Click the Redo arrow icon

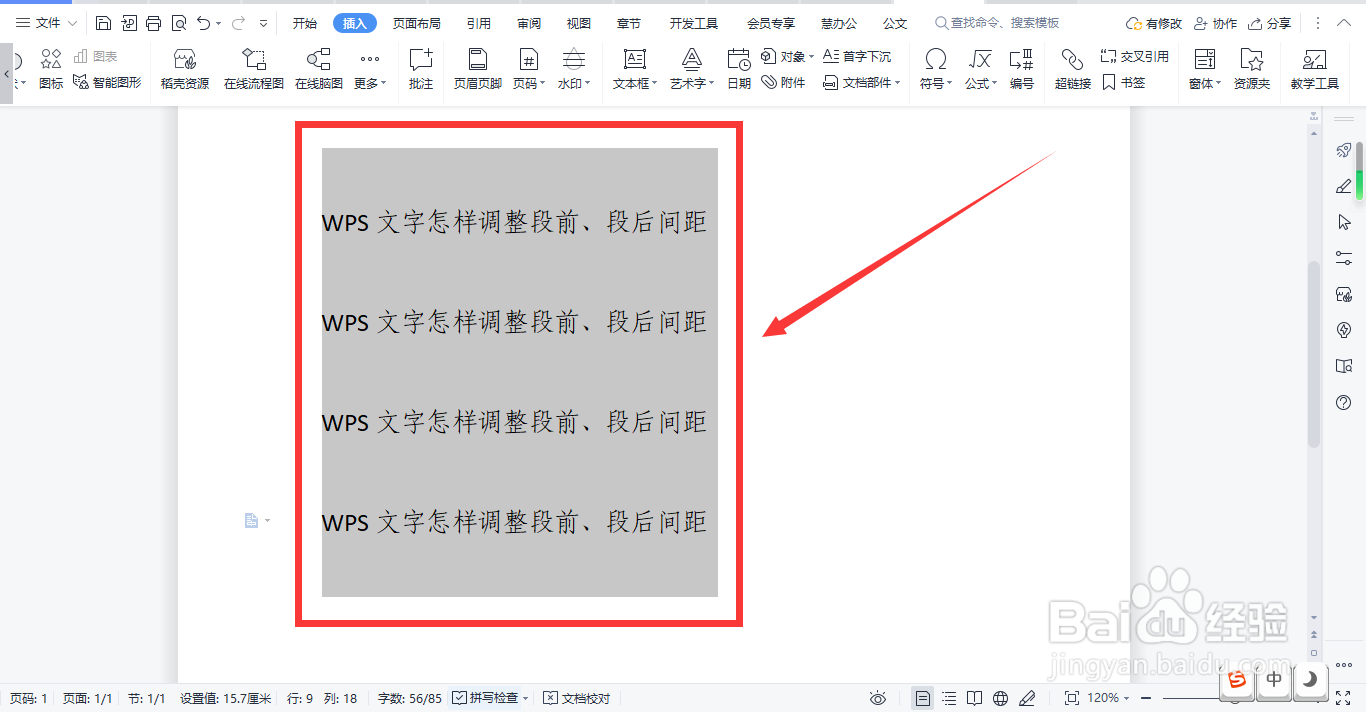tap(238, 23)
